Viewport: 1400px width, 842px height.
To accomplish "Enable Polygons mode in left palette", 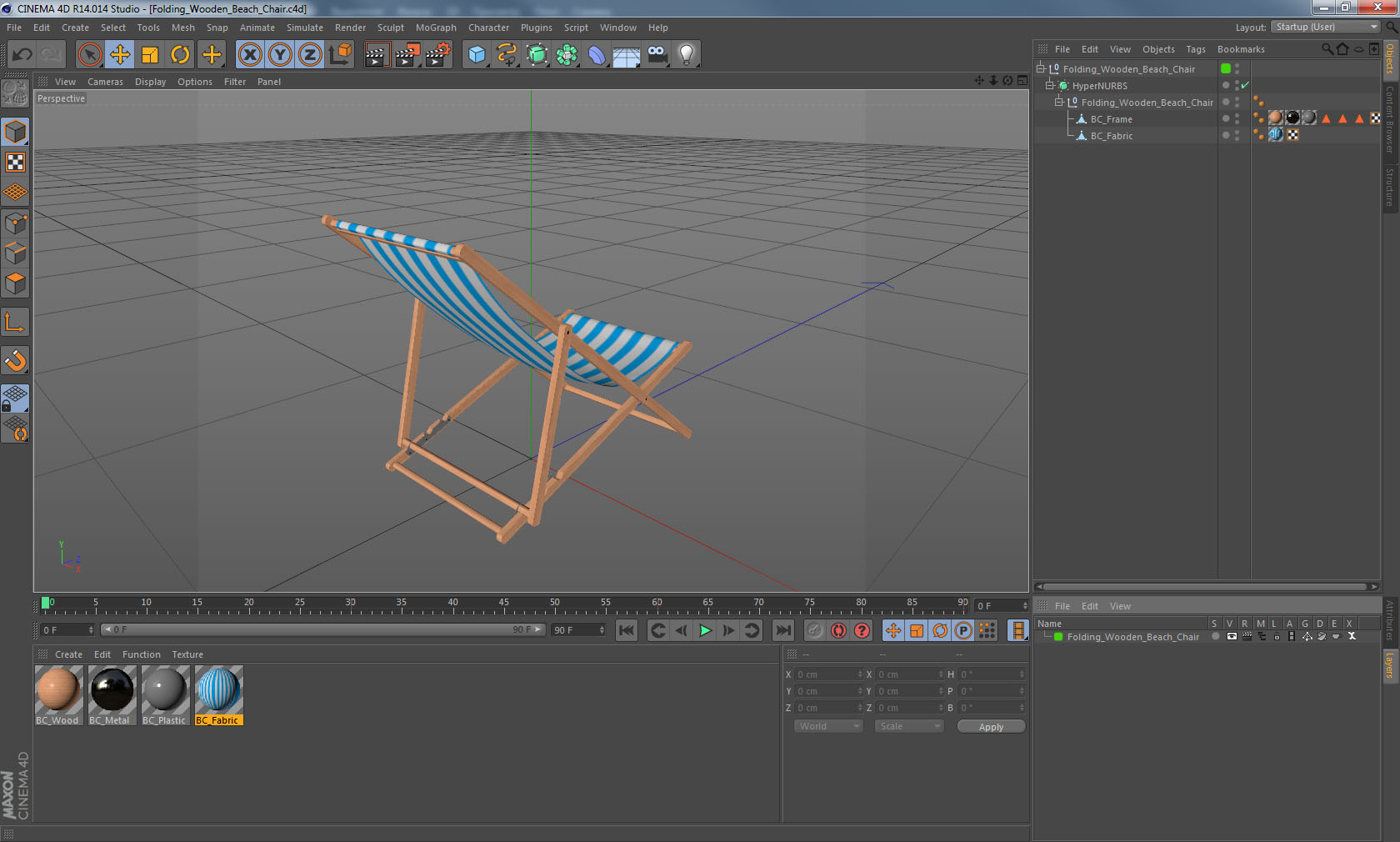I will [x=16, y=284].
